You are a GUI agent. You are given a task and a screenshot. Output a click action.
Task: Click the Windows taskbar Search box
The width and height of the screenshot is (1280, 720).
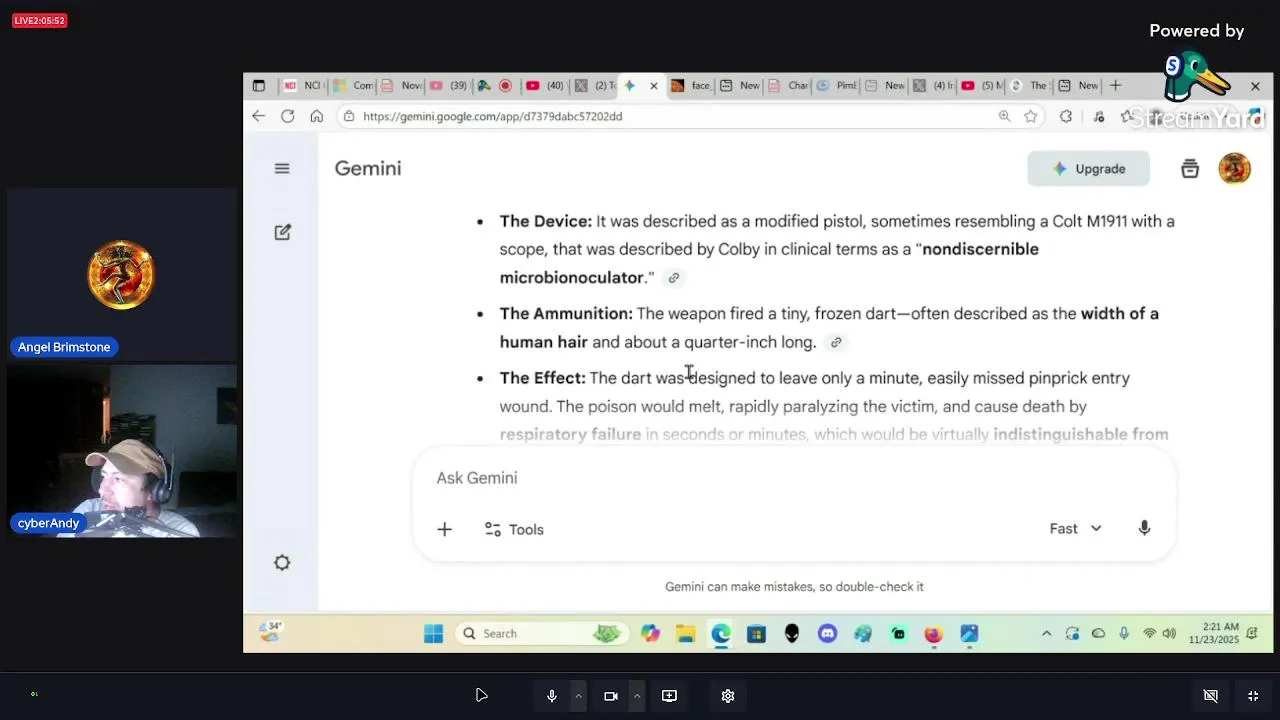coord(541,634)
